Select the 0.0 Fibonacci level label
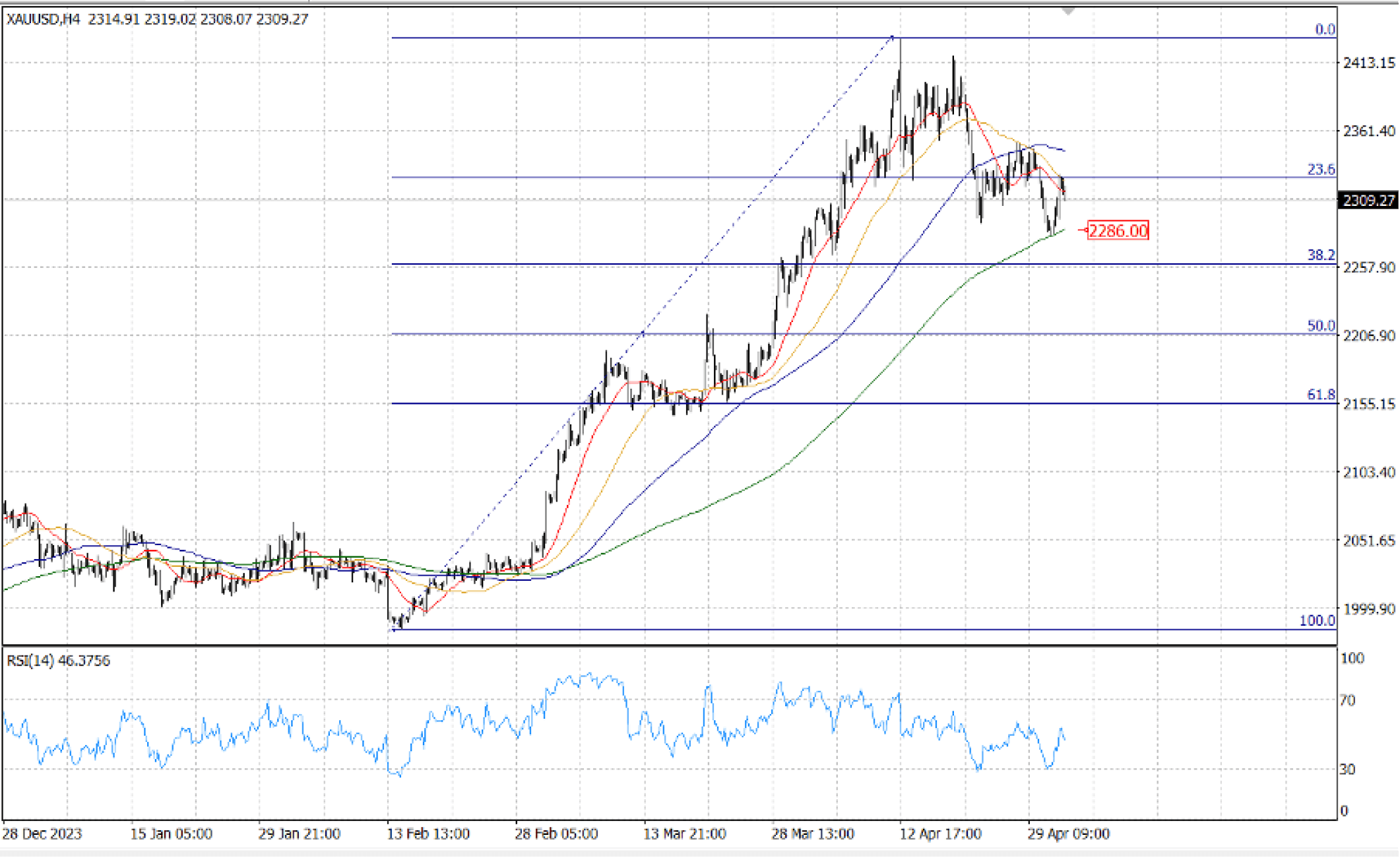The image size is (1400, 858). click(1325, 30)
